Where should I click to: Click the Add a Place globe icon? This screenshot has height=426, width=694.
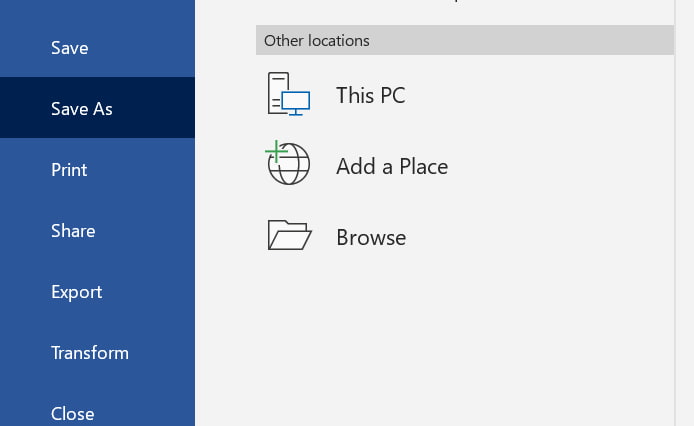point(288,163)
